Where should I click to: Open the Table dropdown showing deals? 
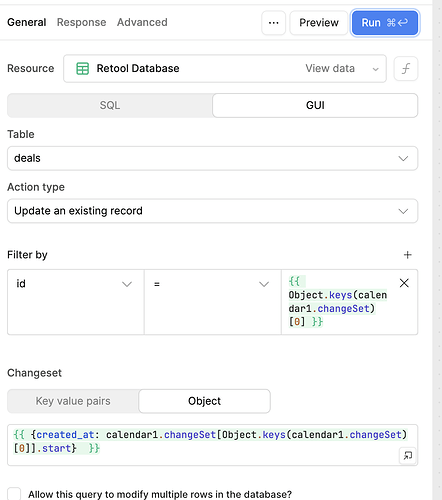pos(212,158)
